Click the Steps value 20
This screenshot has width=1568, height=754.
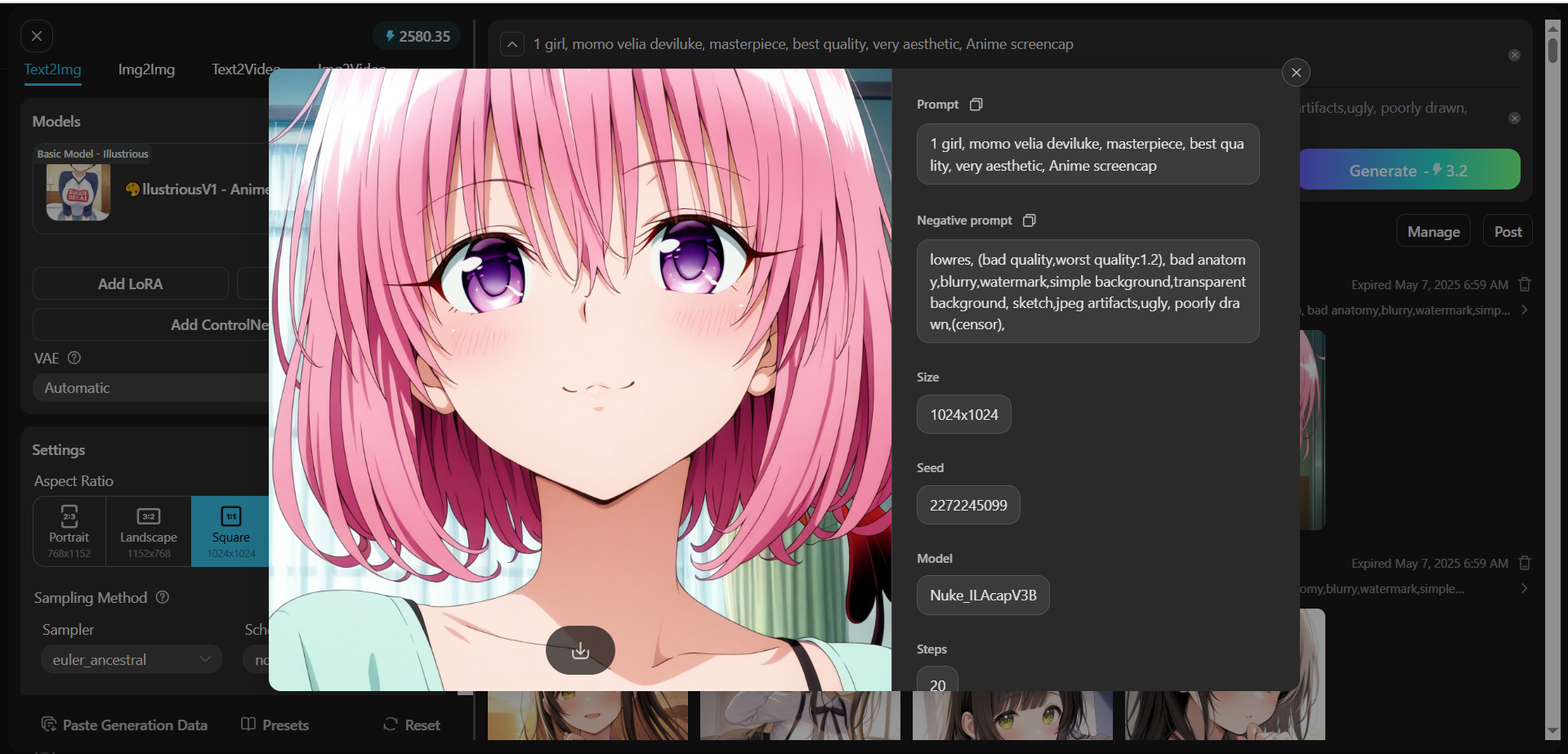(x=938, y=679)
